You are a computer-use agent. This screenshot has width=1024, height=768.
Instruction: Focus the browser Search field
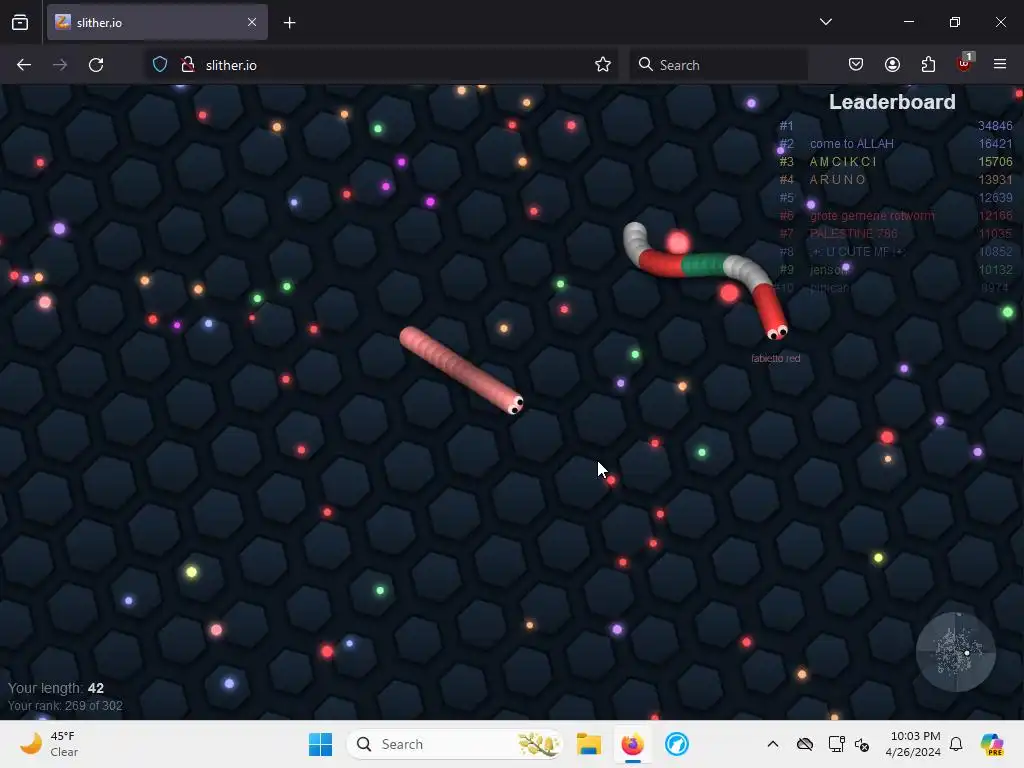tap(718, 65)
